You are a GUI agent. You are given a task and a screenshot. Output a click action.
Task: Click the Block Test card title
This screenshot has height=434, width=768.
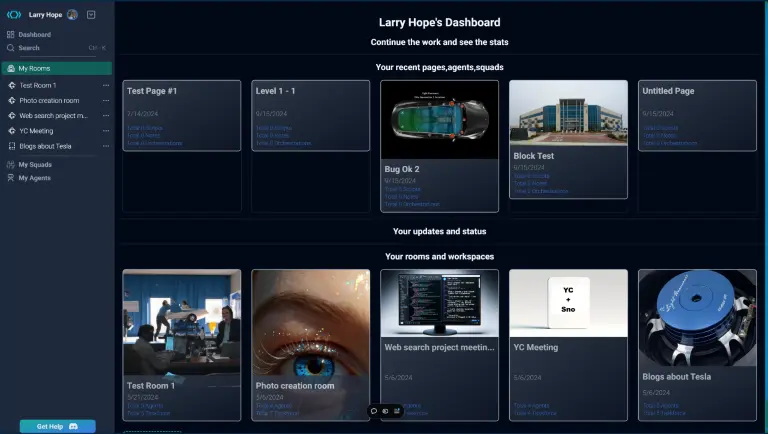point(533,156)
